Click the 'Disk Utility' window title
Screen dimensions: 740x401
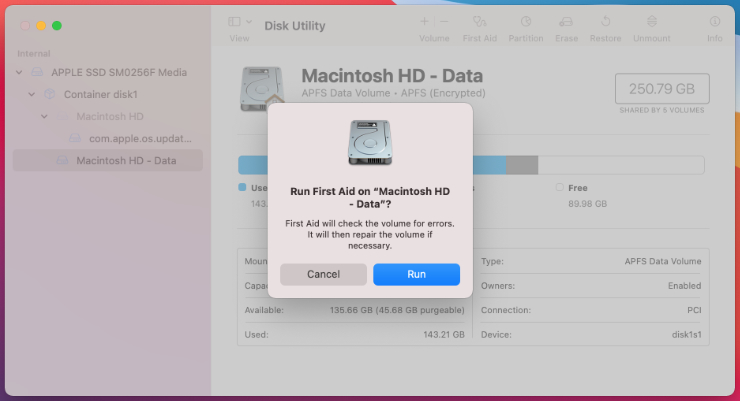tap(294, 25)
